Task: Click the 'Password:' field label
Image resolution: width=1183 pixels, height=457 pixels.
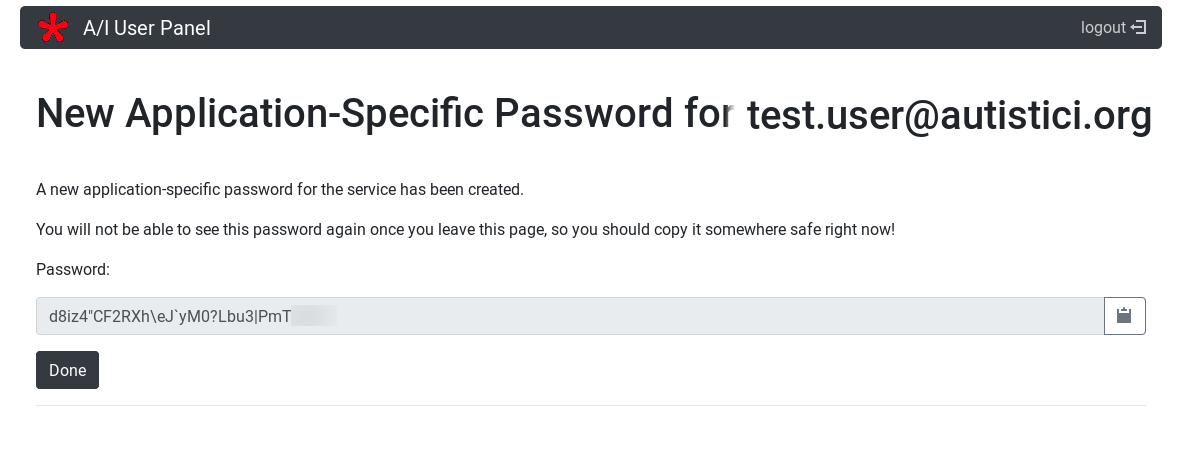Action: pyautogui.click(x=73, y=269)
